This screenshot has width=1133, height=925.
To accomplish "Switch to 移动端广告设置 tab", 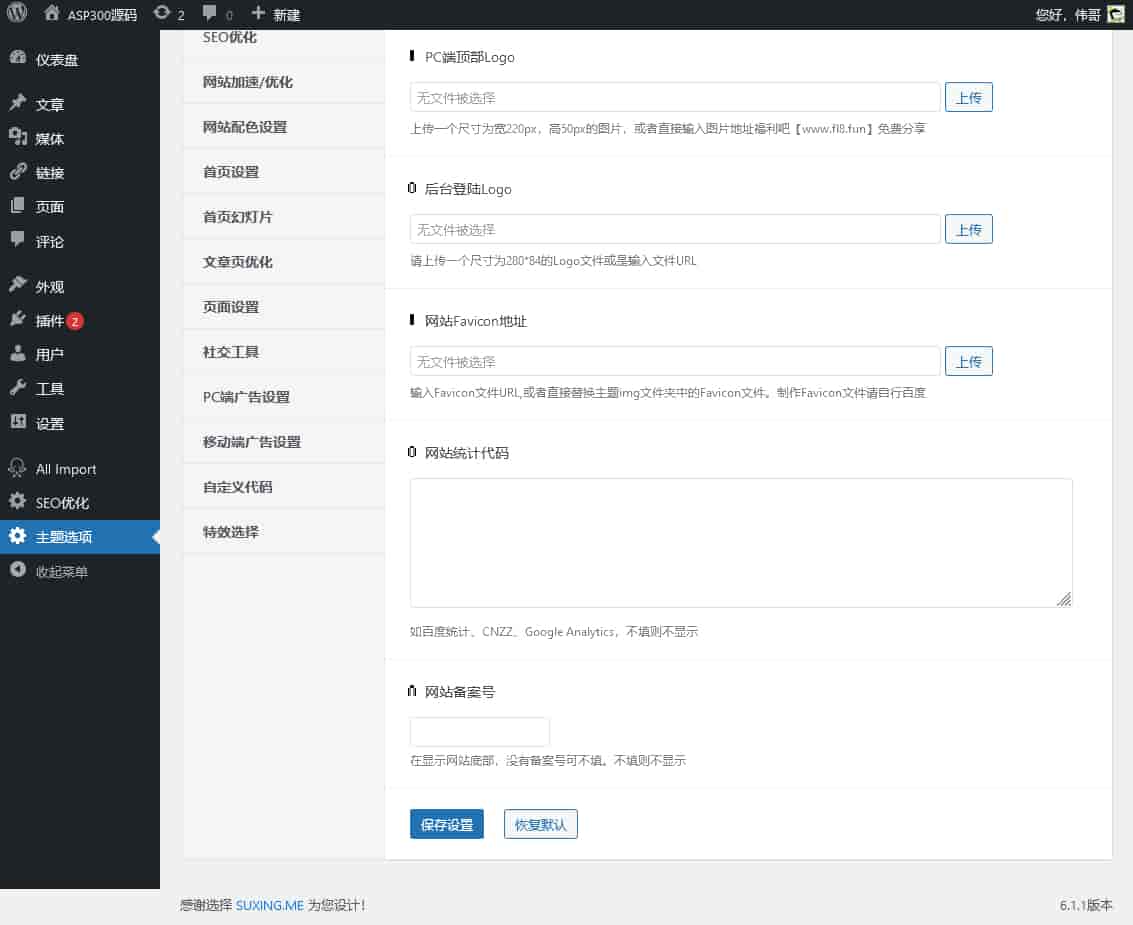I will [283, 442].
